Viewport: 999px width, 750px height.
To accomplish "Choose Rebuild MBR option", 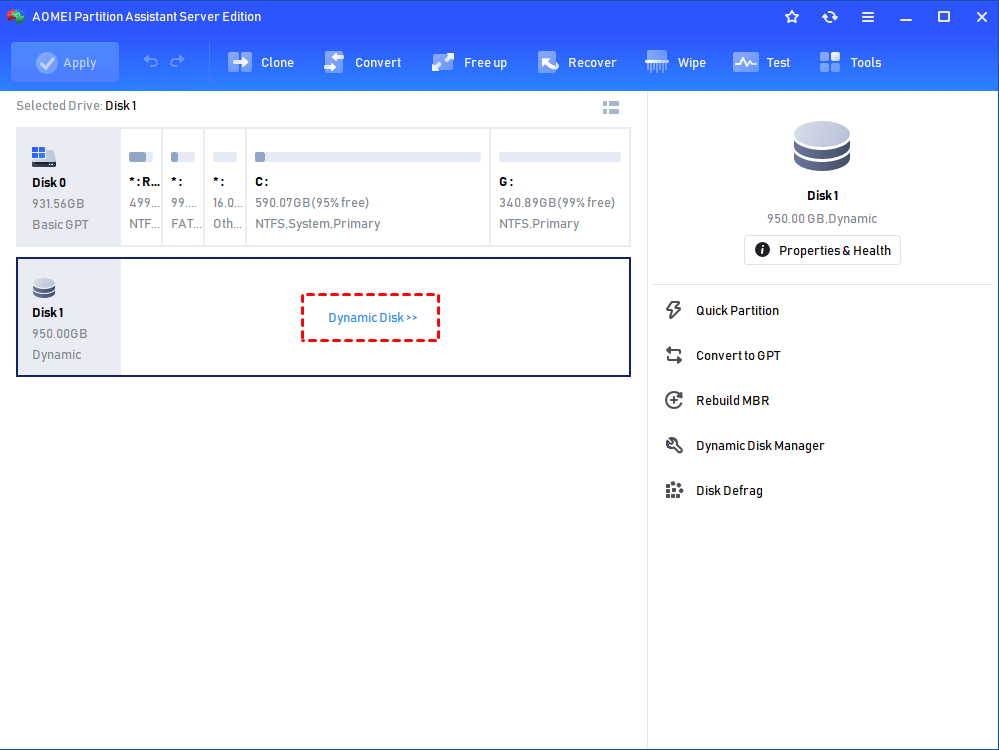I will click(x=733, y=401).
